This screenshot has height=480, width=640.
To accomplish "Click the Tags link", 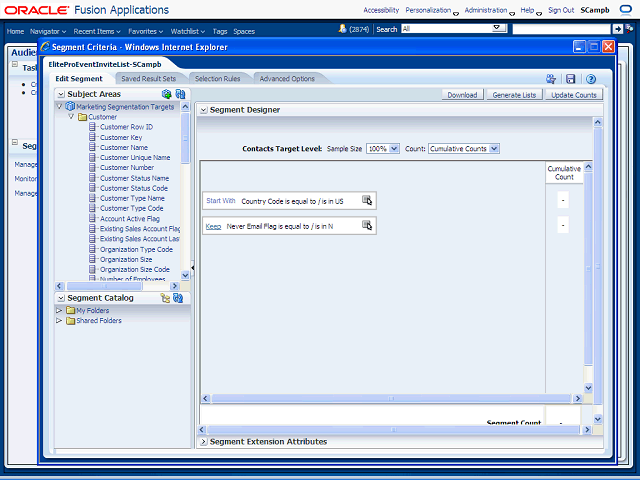I will [x=220, y=31].
